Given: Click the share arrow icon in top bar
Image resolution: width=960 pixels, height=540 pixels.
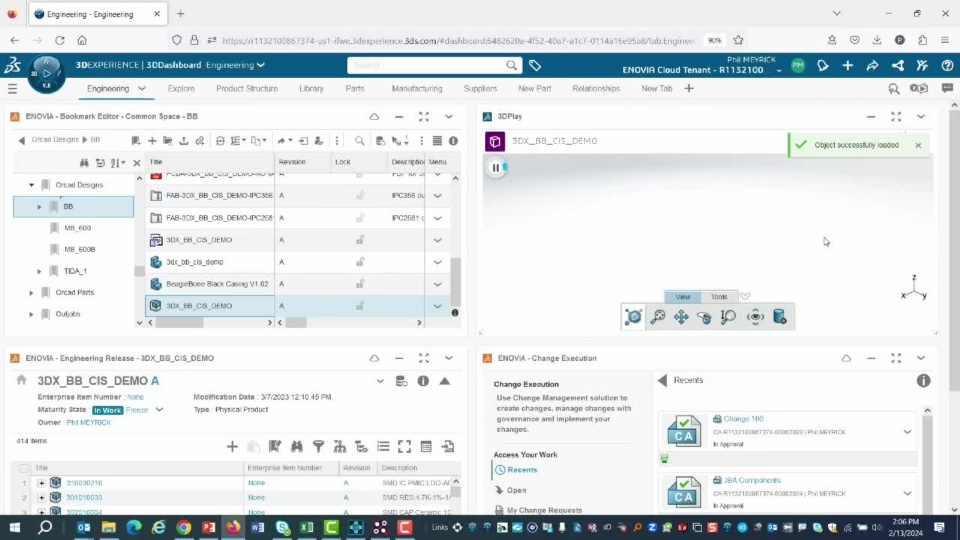Looking at the screenshot, I should tap(872, 65).
